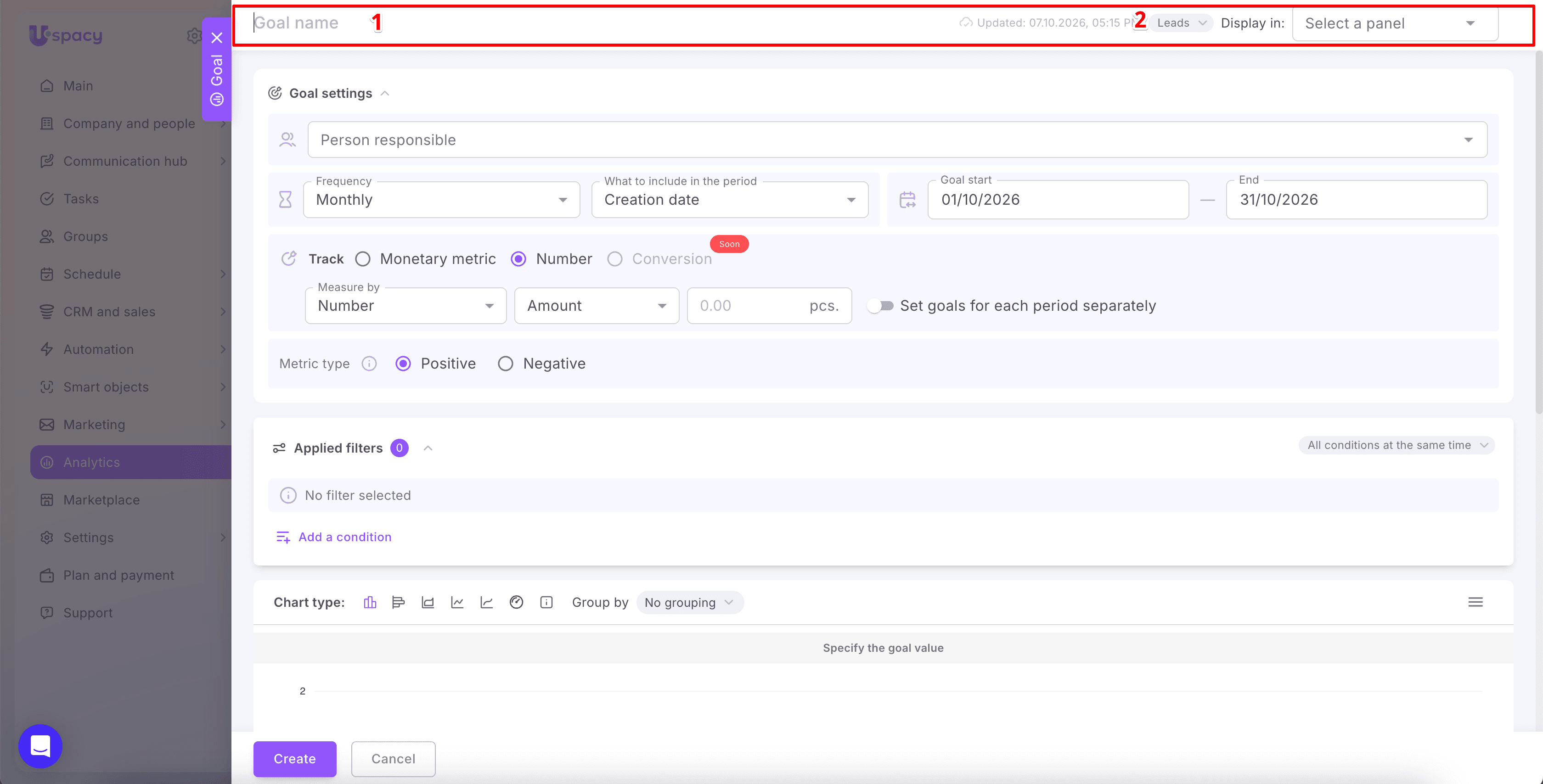Open the Select a panel dropdown

click(1395, 23)
